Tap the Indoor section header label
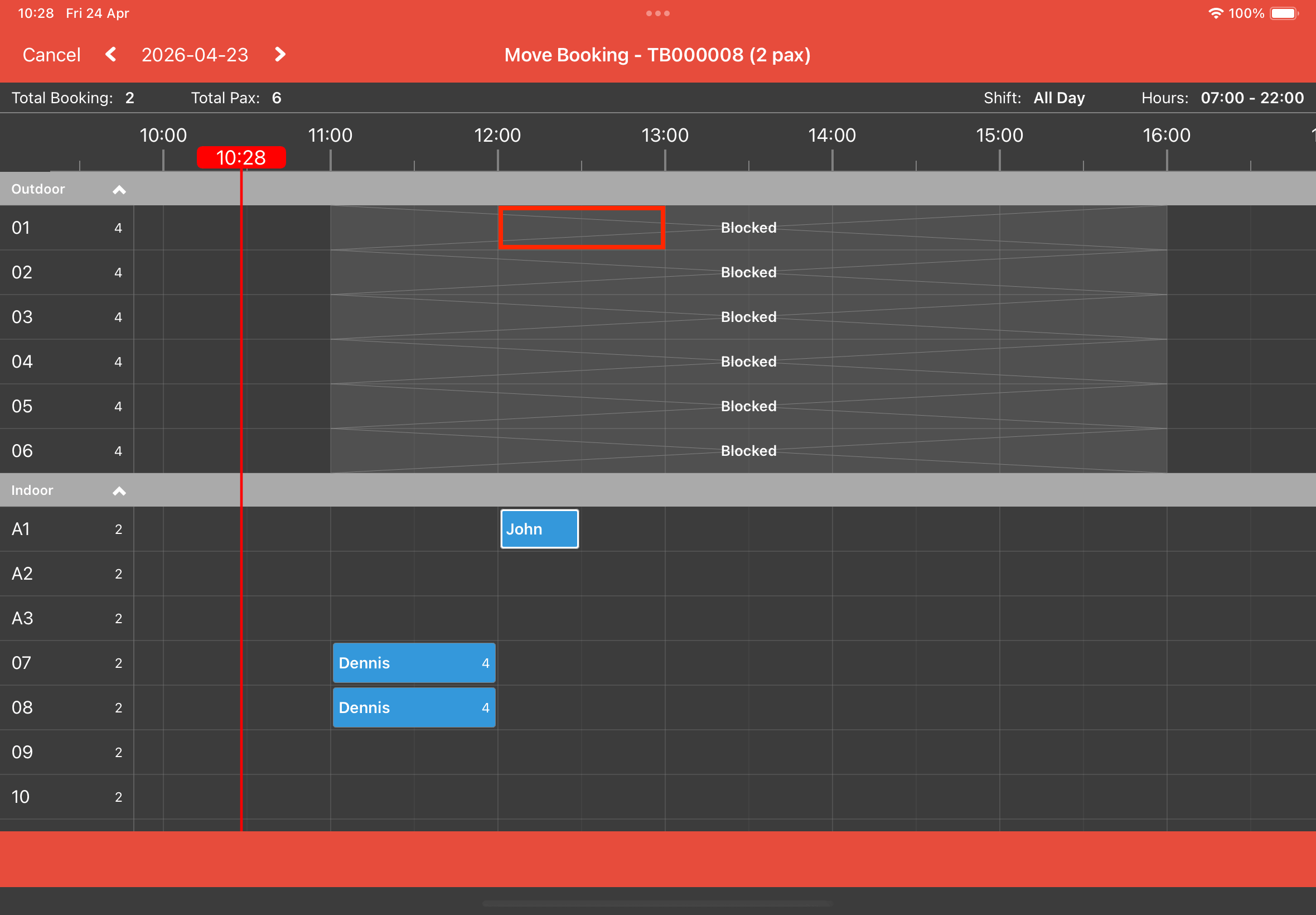The height and width of the screenshot is (915, 1316). click(32, 491)
